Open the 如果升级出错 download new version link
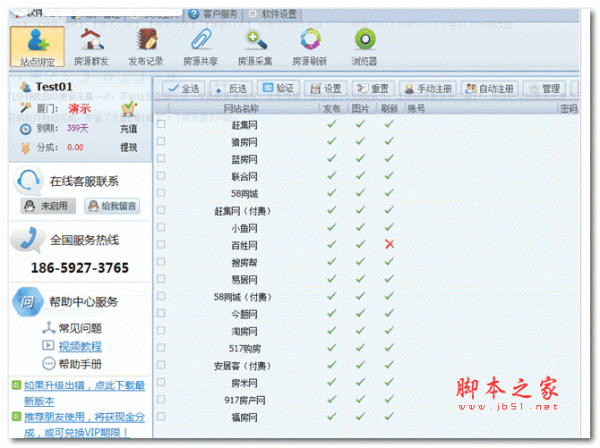Image resolution: width=600 pixels, height=448 pixels. [x=84, y=393]
